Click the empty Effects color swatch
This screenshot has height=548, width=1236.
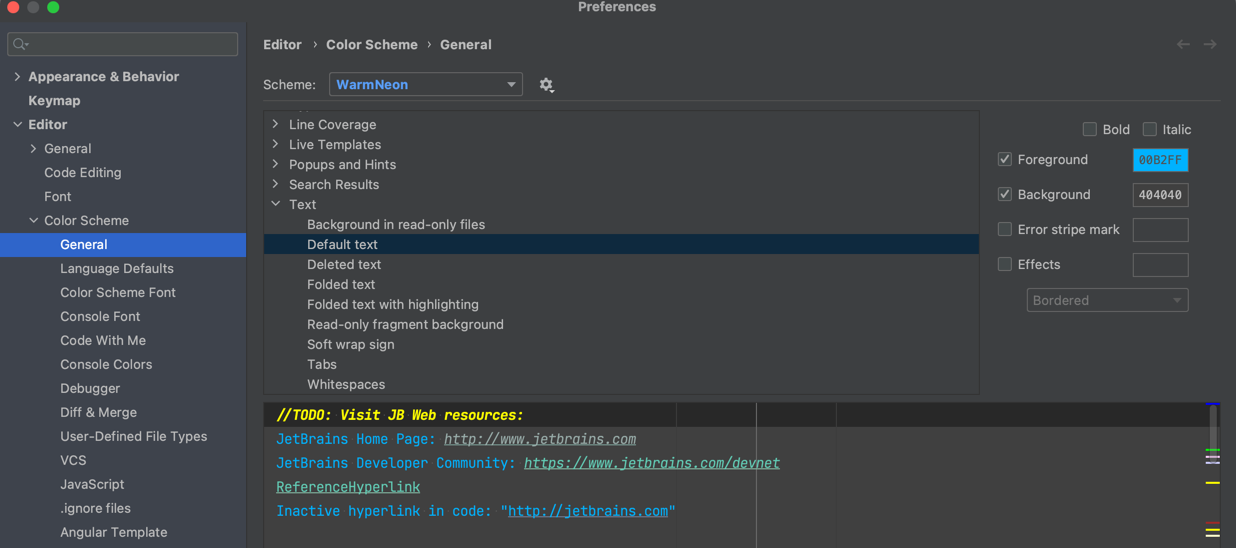tap(1160, 265)
